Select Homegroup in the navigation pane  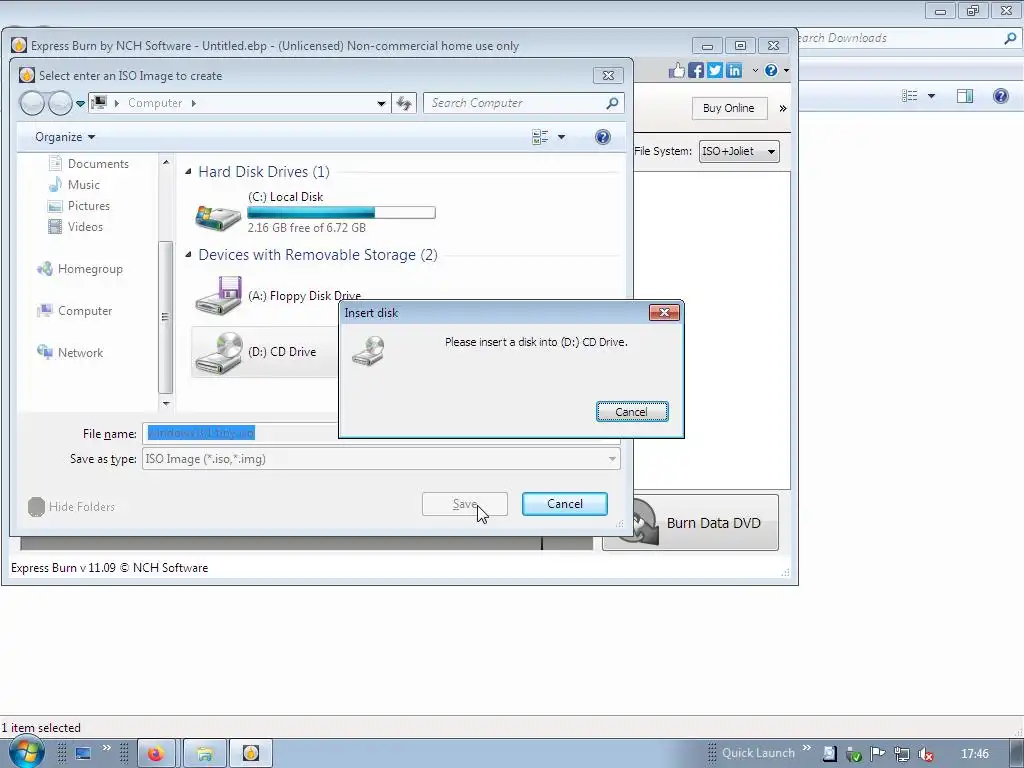click(80, 269)
